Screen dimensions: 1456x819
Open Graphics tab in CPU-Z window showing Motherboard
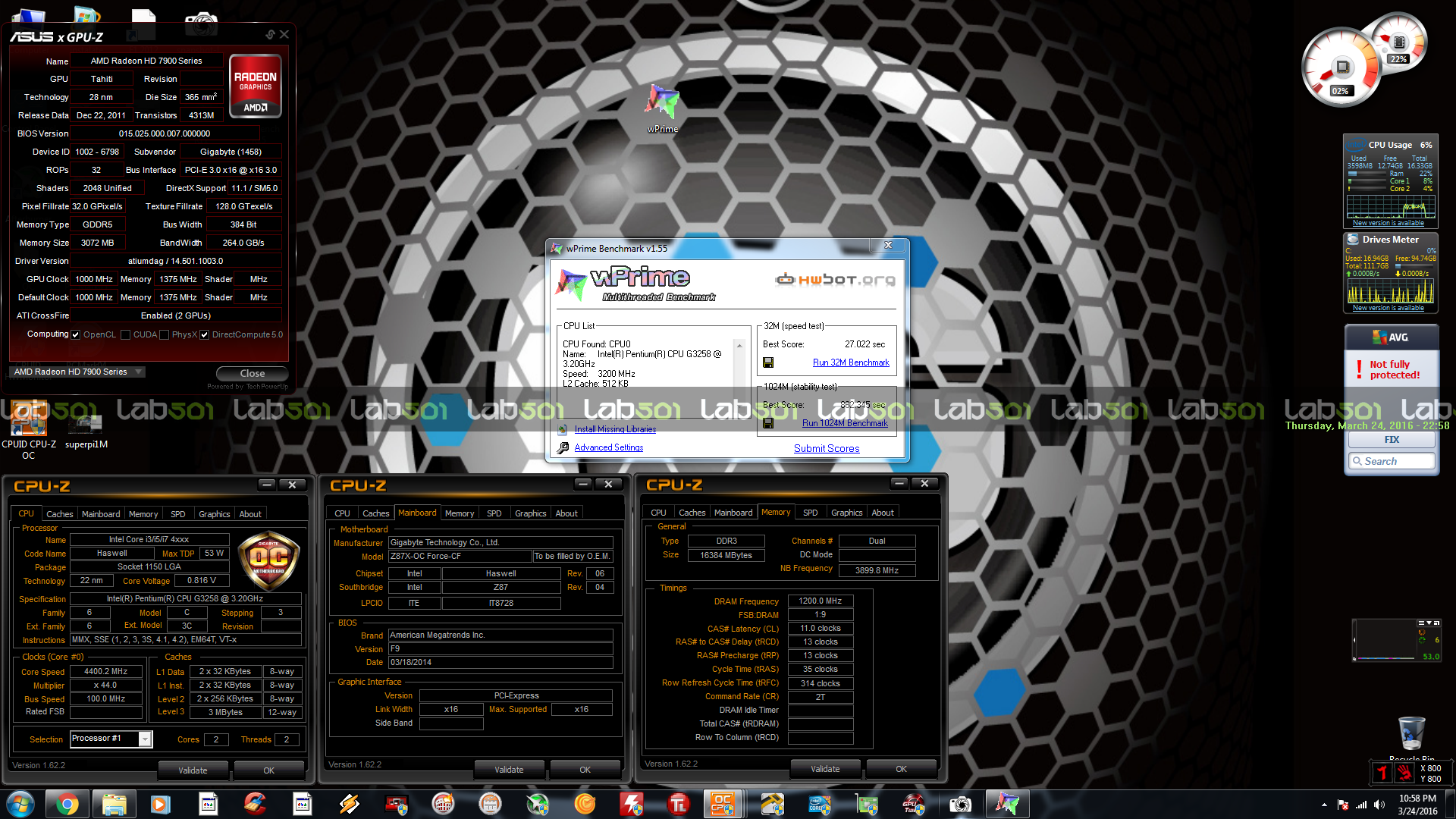530,513
